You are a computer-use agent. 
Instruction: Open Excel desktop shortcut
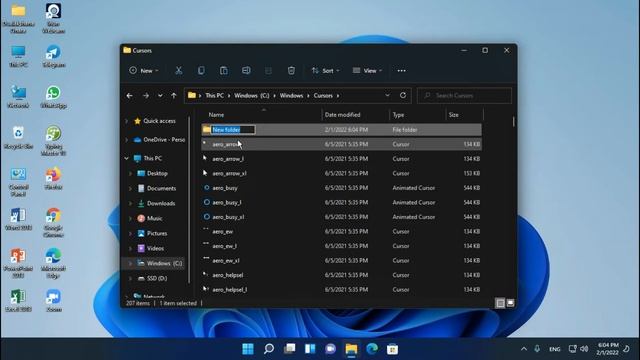click(18, 301)
